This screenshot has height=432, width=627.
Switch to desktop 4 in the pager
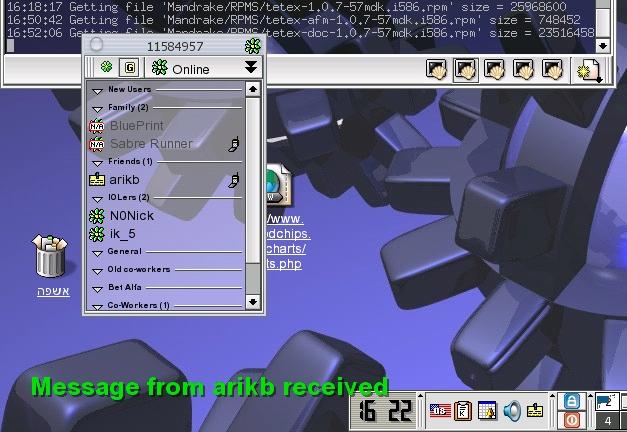(x=607, y=421)
